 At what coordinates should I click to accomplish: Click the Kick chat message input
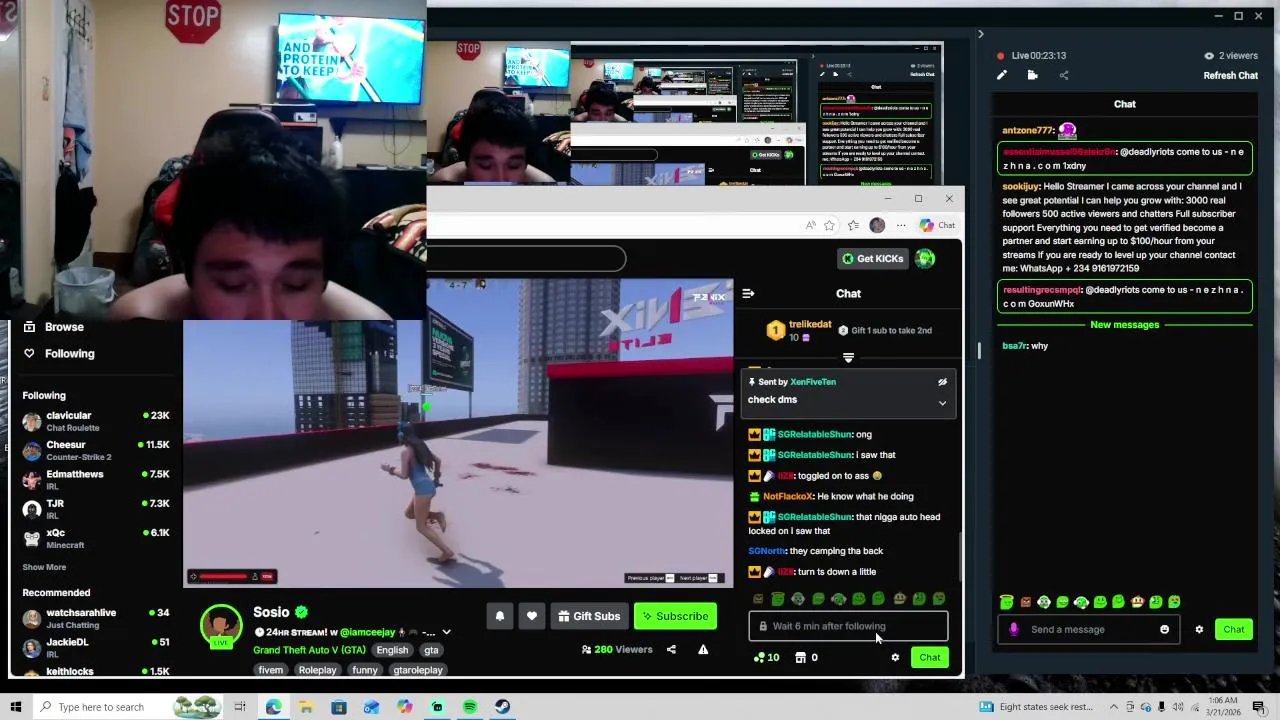(x=848, y=627)
